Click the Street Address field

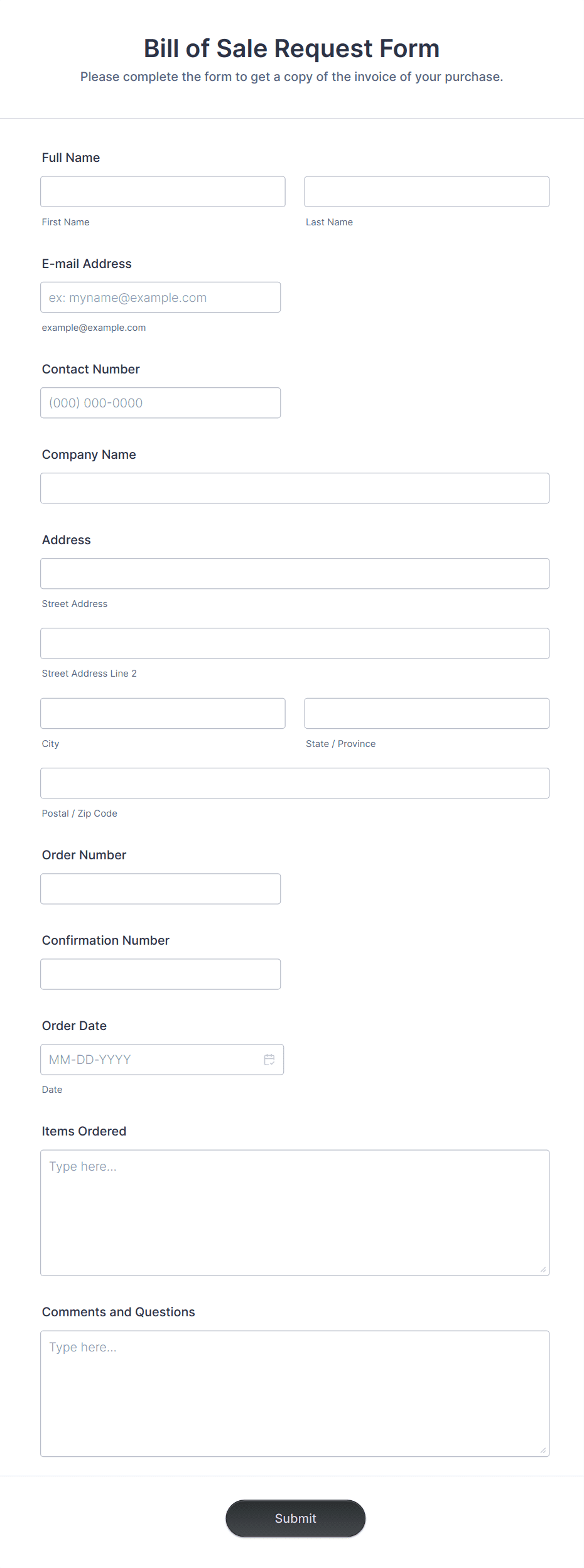coord(295,573)
